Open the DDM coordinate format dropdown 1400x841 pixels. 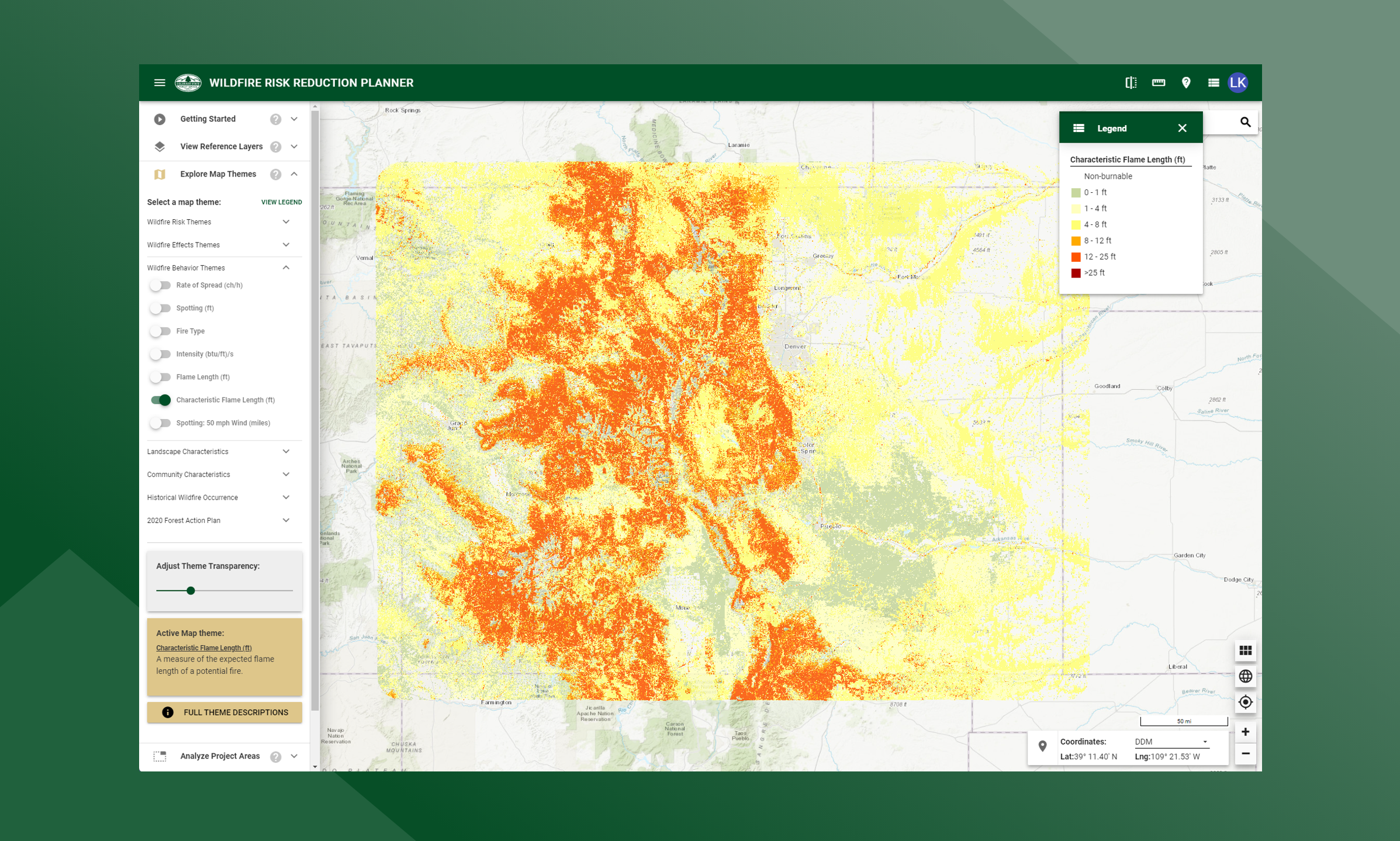click(x=1171, y=742)
